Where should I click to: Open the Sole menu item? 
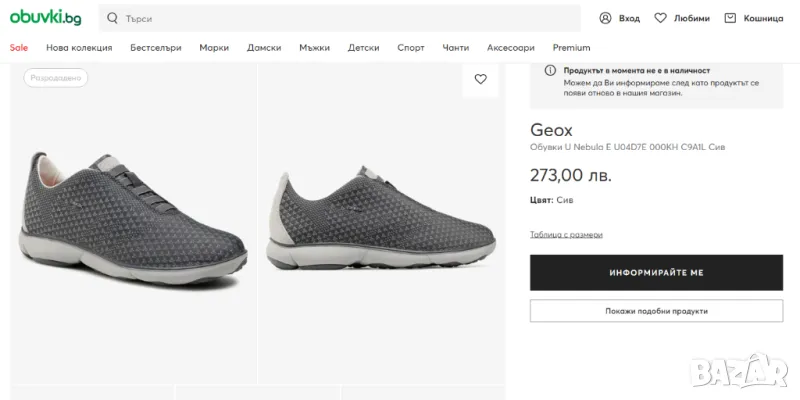(x=19, y=47)
